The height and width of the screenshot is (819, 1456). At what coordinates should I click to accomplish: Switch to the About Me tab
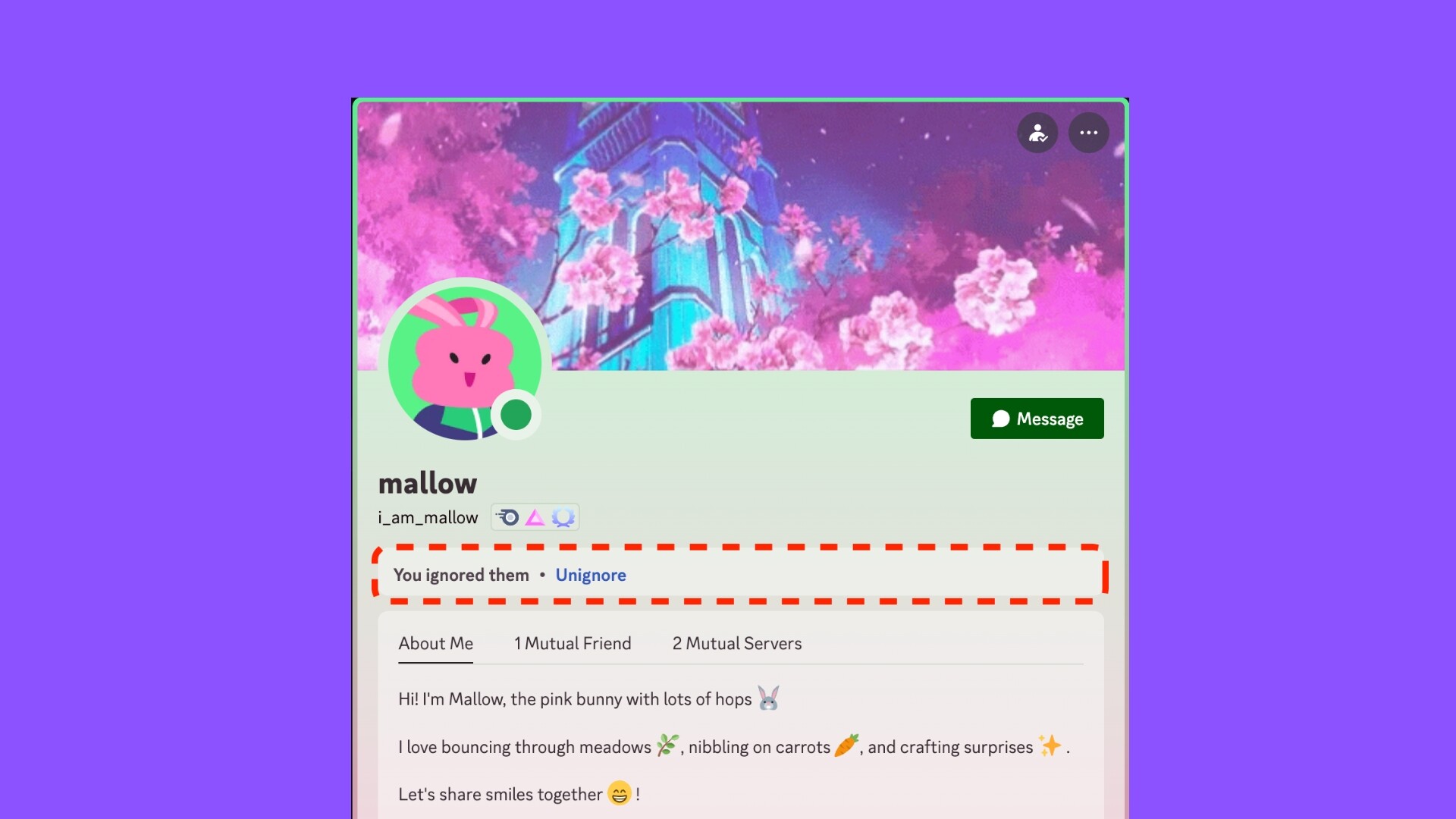coord(435,643)
